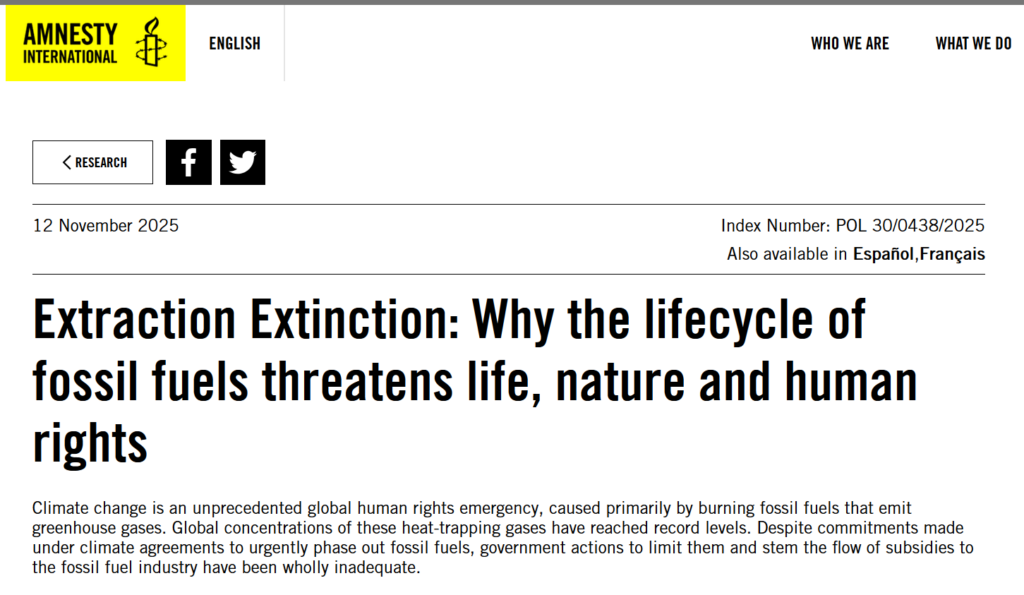
Task: Click the left chevron in Research button
Action: (67, 163)
